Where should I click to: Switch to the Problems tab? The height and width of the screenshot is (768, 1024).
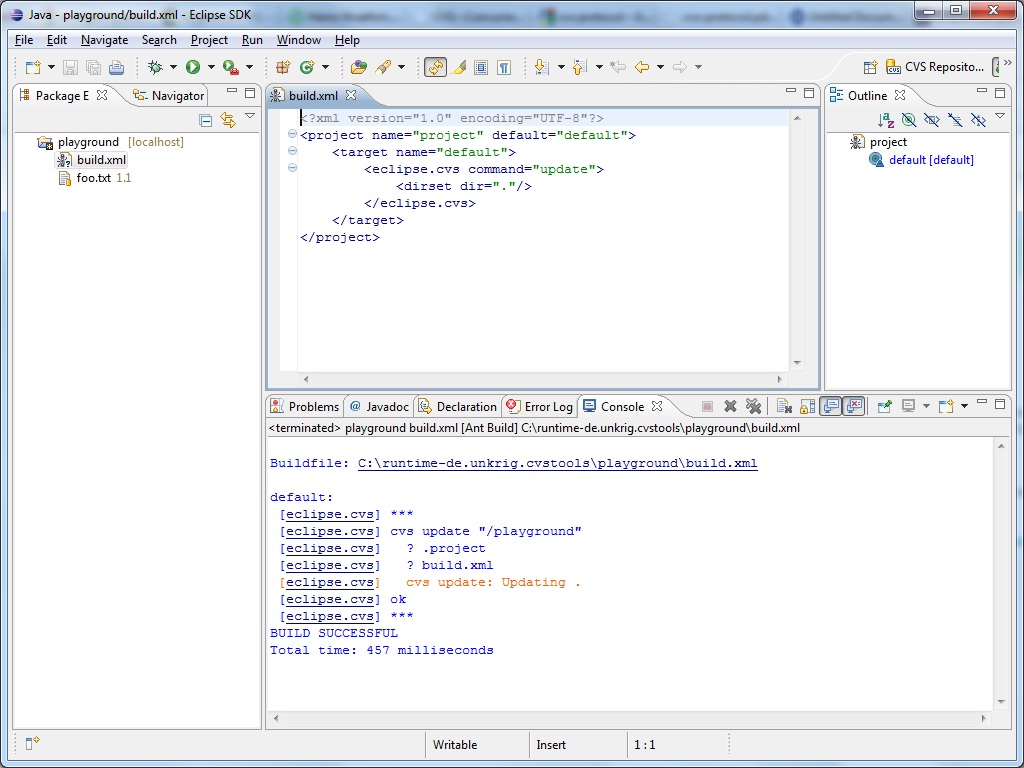coord(305,406)
